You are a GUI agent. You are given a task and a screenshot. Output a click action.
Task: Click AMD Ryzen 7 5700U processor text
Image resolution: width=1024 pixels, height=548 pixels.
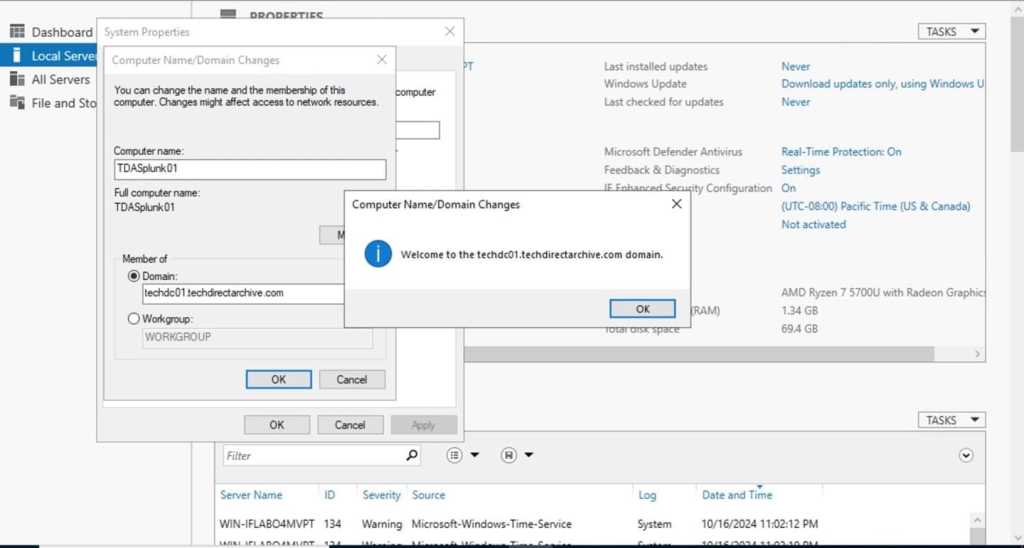point(882,293)
